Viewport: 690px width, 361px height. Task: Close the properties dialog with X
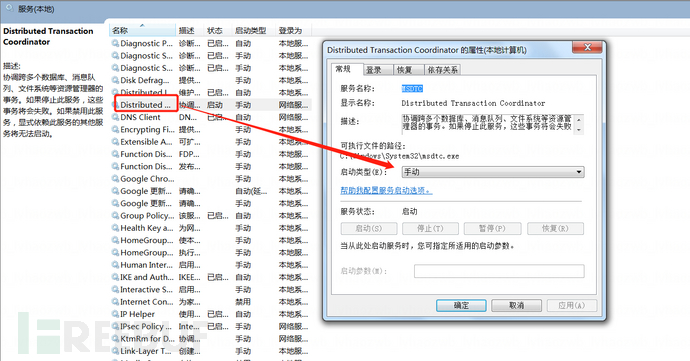[x=587, y=47]
